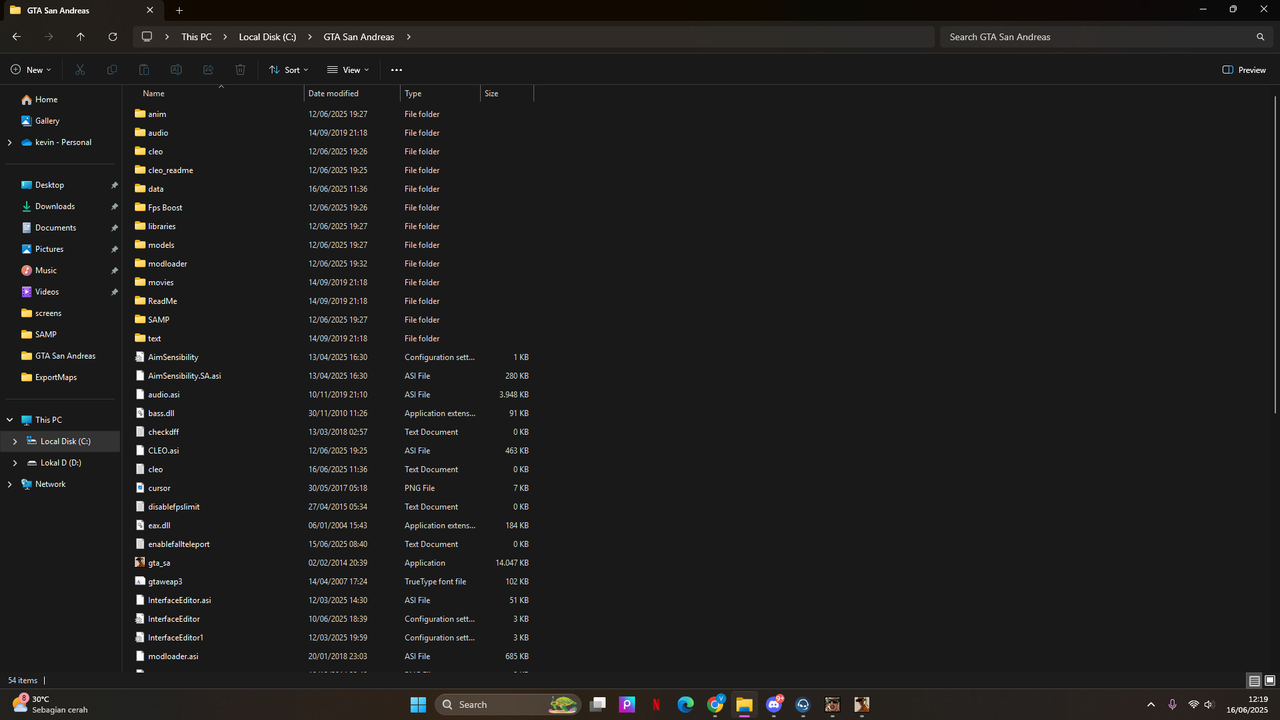The height and width of the screenshot is (720, 1280).
Task: Show hidden system tray icons
Action: tap(1151, 704)
